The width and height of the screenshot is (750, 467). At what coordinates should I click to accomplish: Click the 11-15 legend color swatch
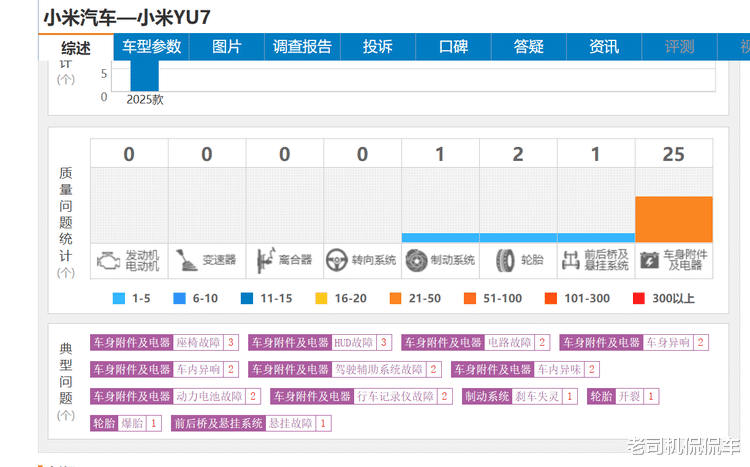coord(247,299)
